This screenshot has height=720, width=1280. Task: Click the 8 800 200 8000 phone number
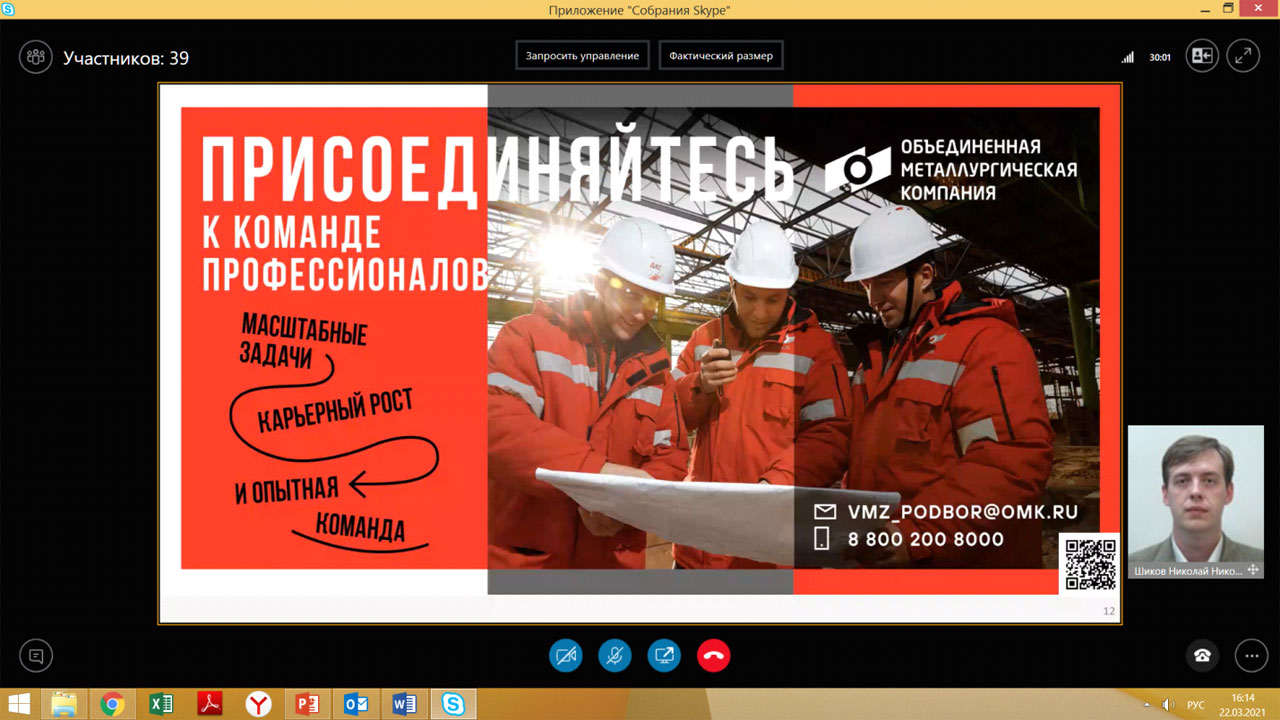926,539
